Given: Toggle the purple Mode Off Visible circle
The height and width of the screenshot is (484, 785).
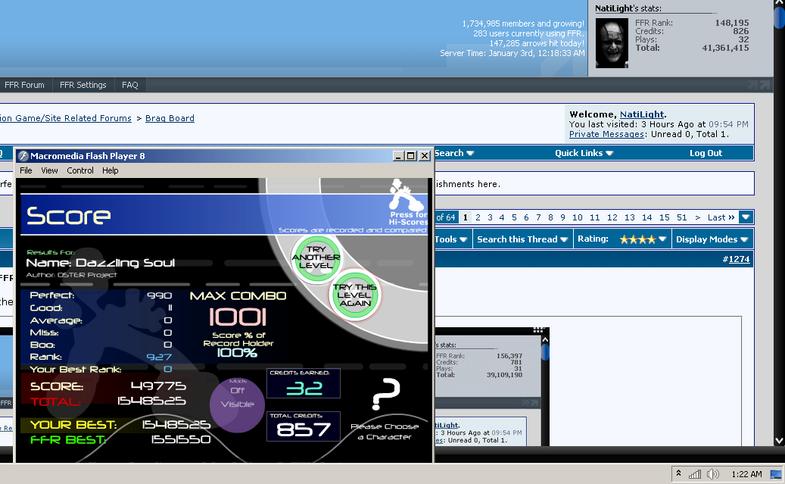Looking at the screenshot, I should click(x=237, y=404).
